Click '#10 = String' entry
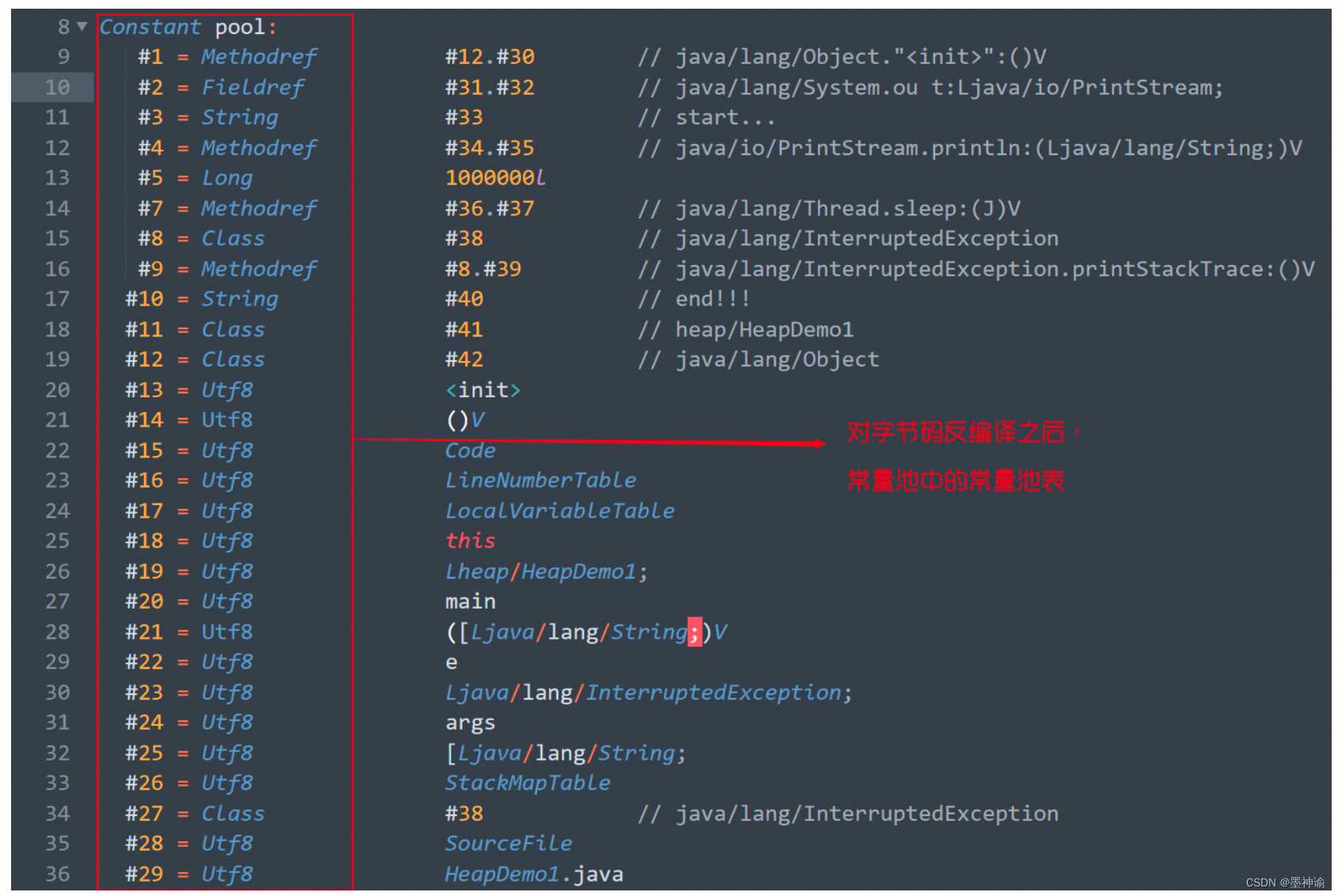The height and width of the screenshot is (896, 1338). click(202, 298)
